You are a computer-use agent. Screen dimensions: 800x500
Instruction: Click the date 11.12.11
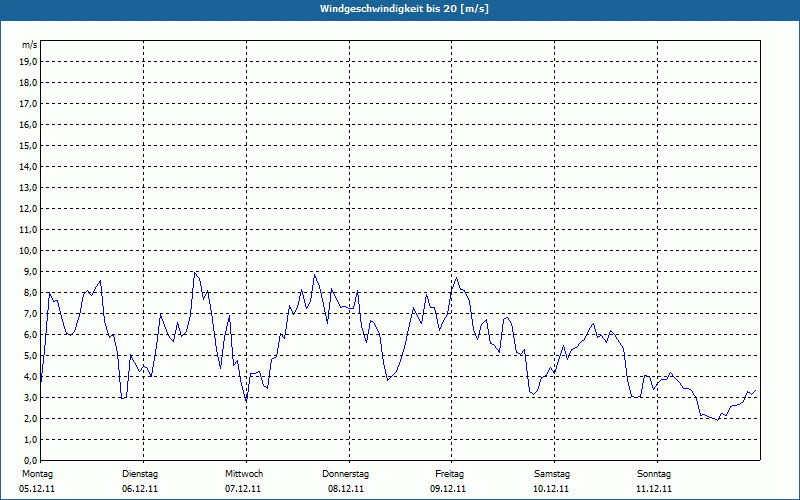(x=654, y=489)
